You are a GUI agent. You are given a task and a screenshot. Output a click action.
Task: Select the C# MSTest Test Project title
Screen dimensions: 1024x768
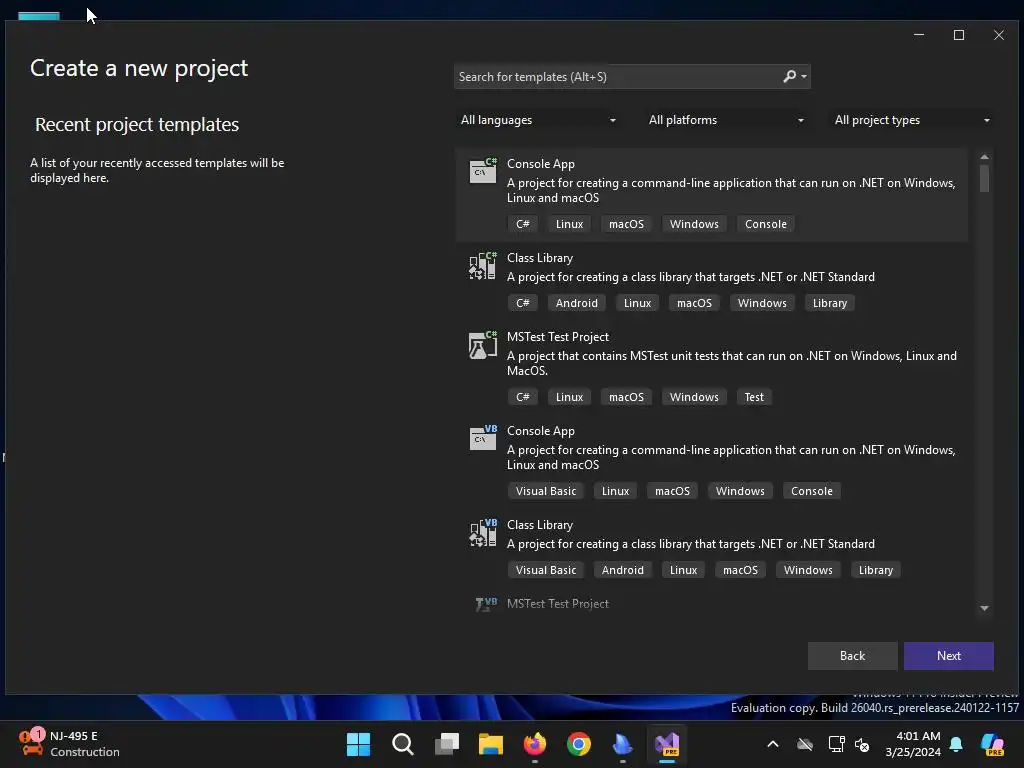coord(558,337)
